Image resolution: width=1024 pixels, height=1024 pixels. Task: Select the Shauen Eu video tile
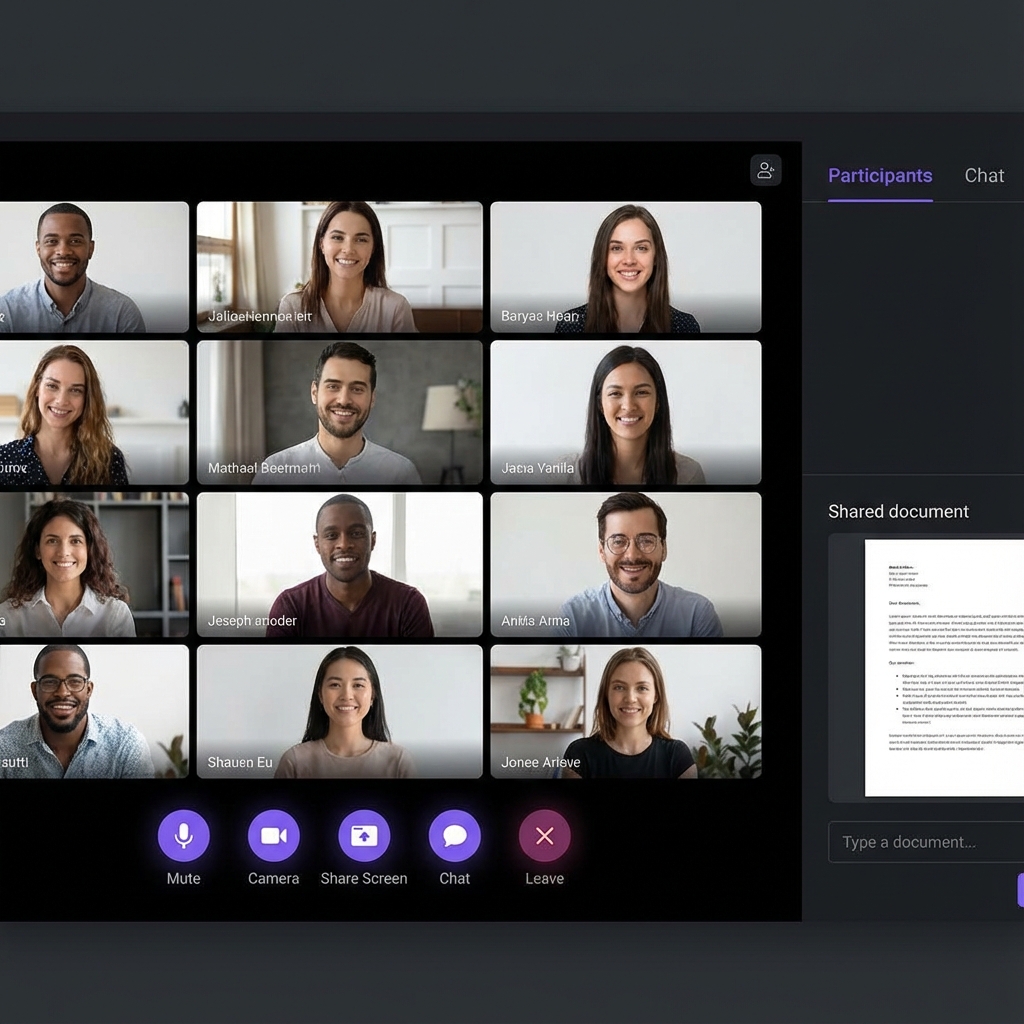click(x=340, y=711)
